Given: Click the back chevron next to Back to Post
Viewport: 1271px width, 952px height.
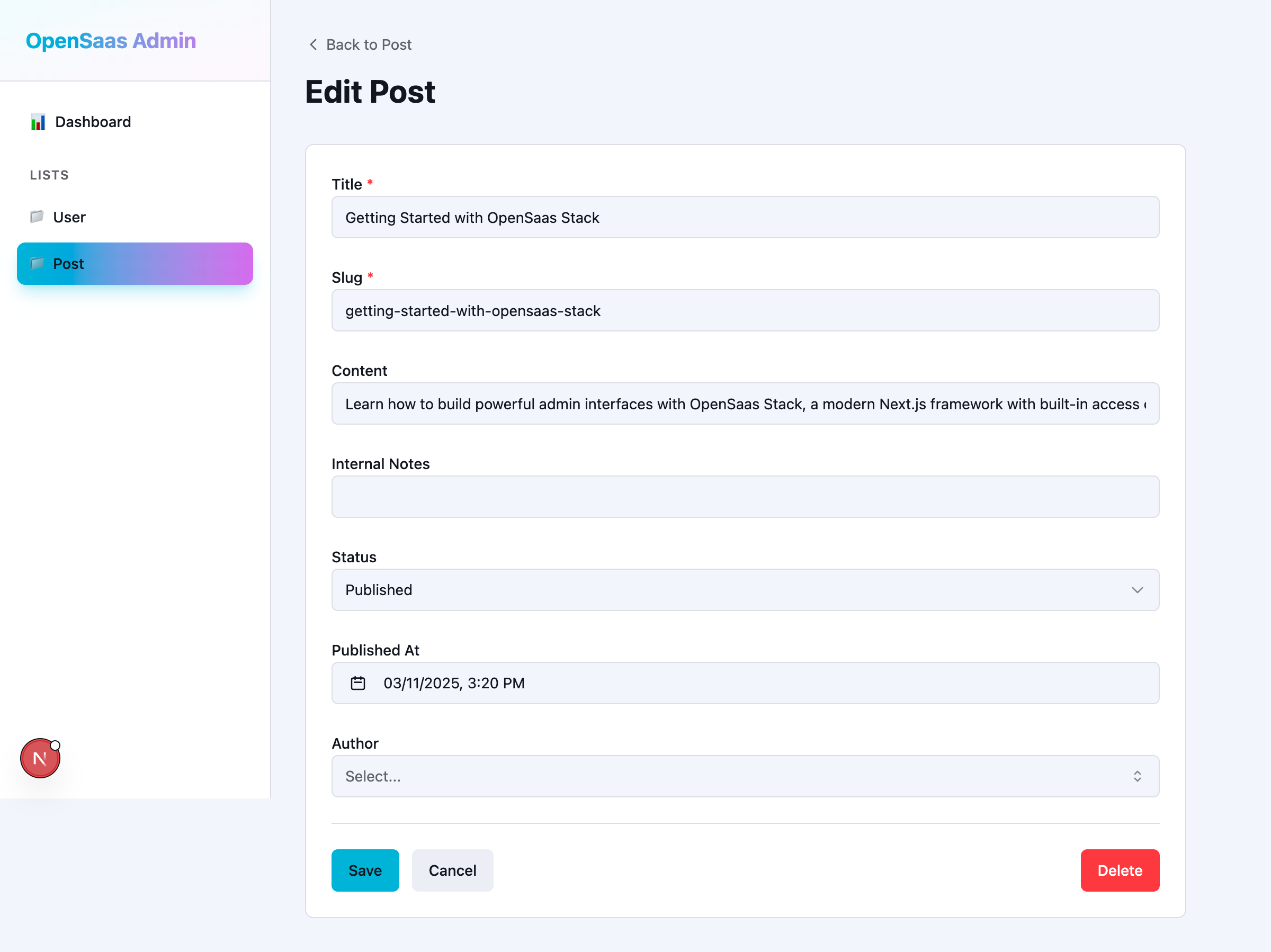Looking at the screenshot, I should pos(313,44).
